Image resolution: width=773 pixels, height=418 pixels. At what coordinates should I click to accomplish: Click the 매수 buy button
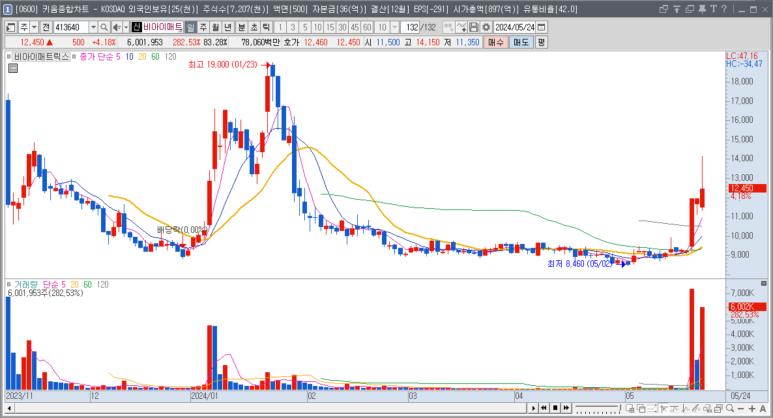pos(496,42)
